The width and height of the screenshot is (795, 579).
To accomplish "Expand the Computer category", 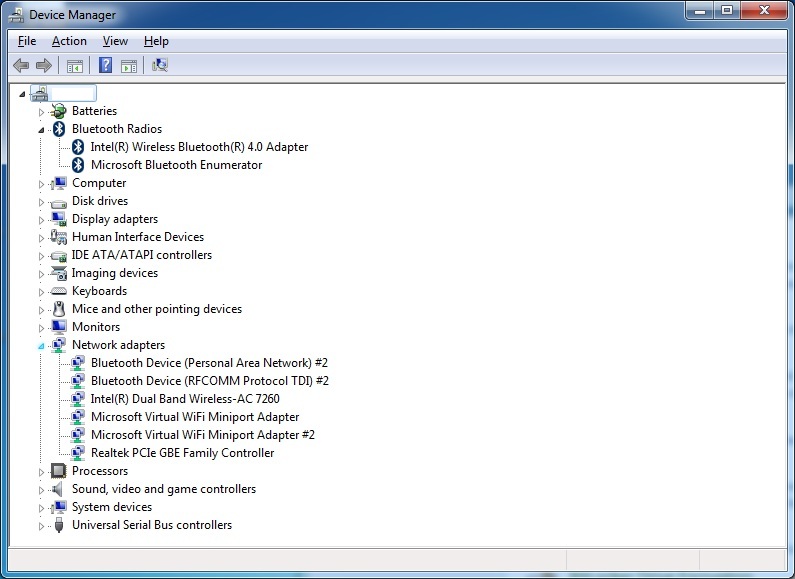I will (41, 184).
